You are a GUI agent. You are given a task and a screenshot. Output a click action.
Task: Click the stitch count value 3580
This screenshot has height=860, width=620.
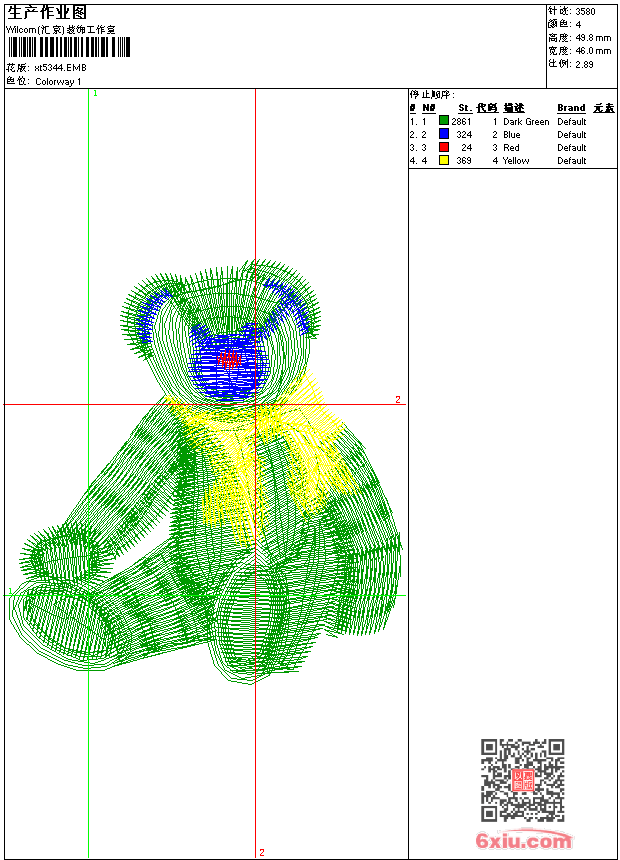[x=585, y=11]
